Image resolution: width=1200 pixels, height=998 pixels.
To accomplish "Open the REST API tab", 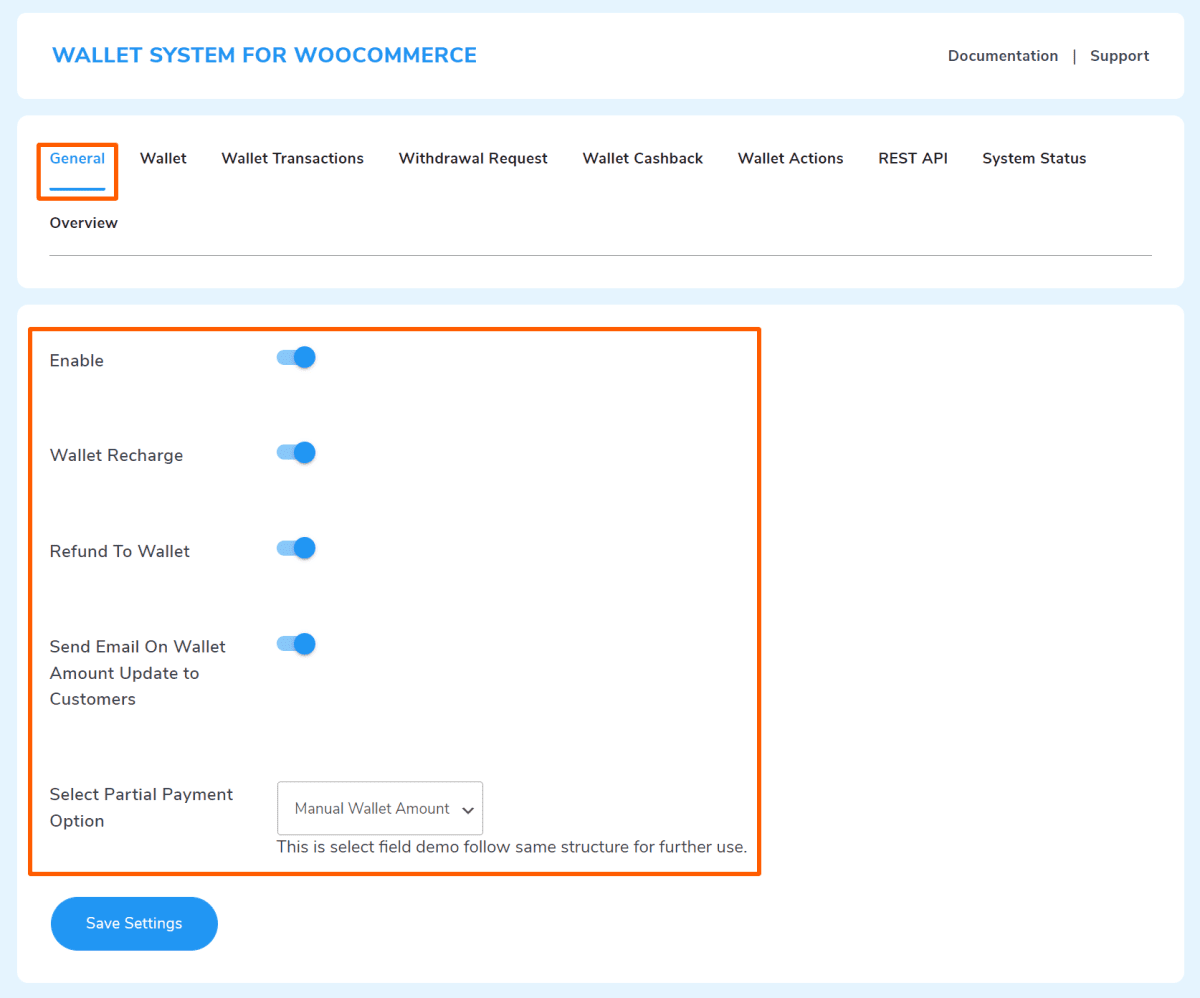I will [912, 159].
